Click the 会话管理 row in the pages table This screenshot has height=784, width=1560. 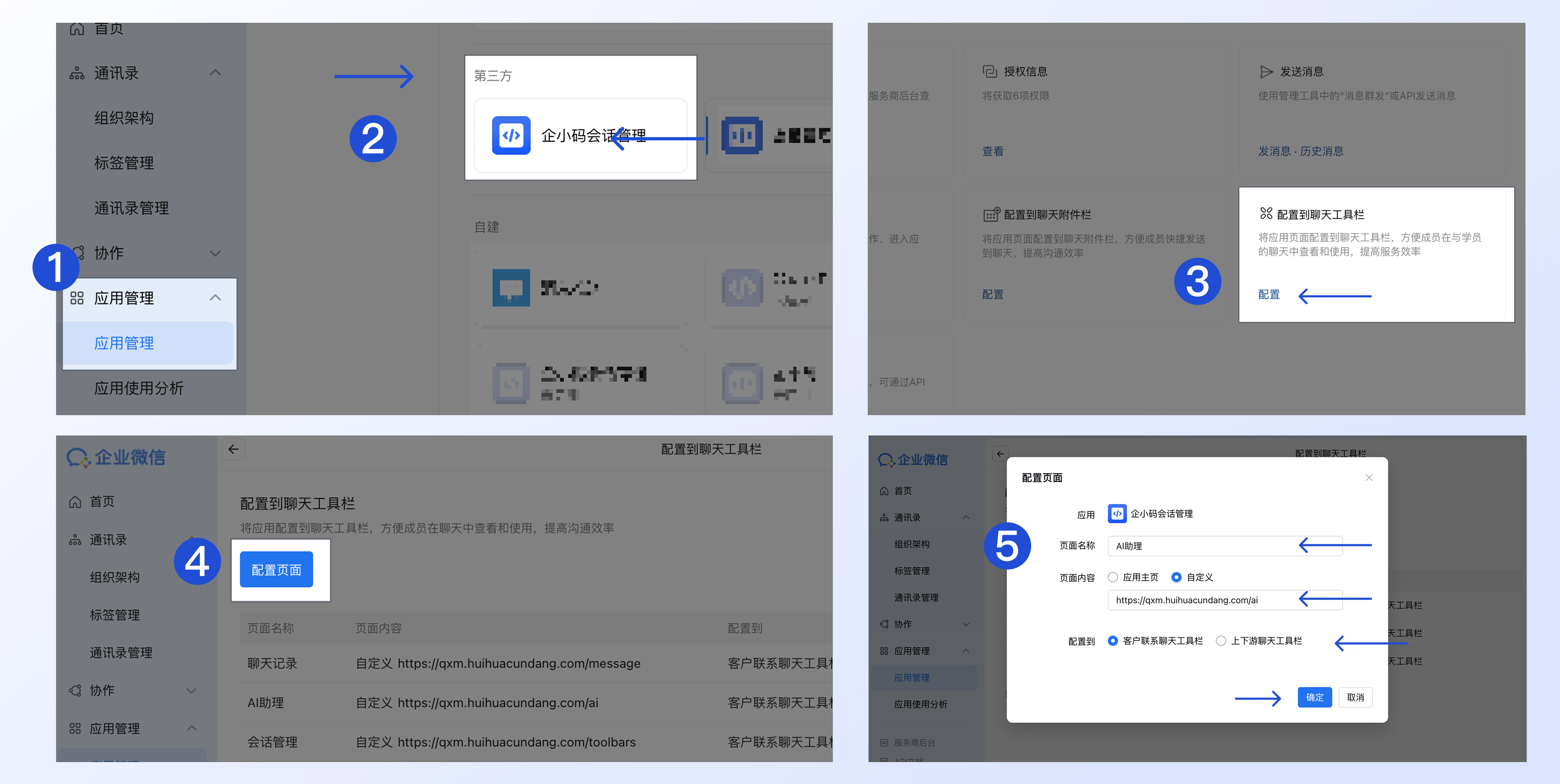pos(536,742)
